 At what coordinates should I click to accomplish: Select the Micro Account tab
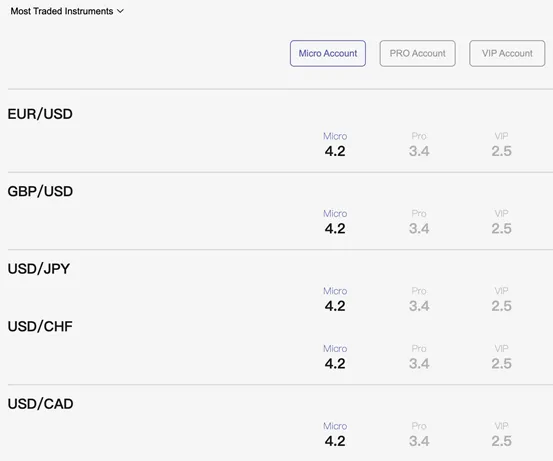coord(328,53)
